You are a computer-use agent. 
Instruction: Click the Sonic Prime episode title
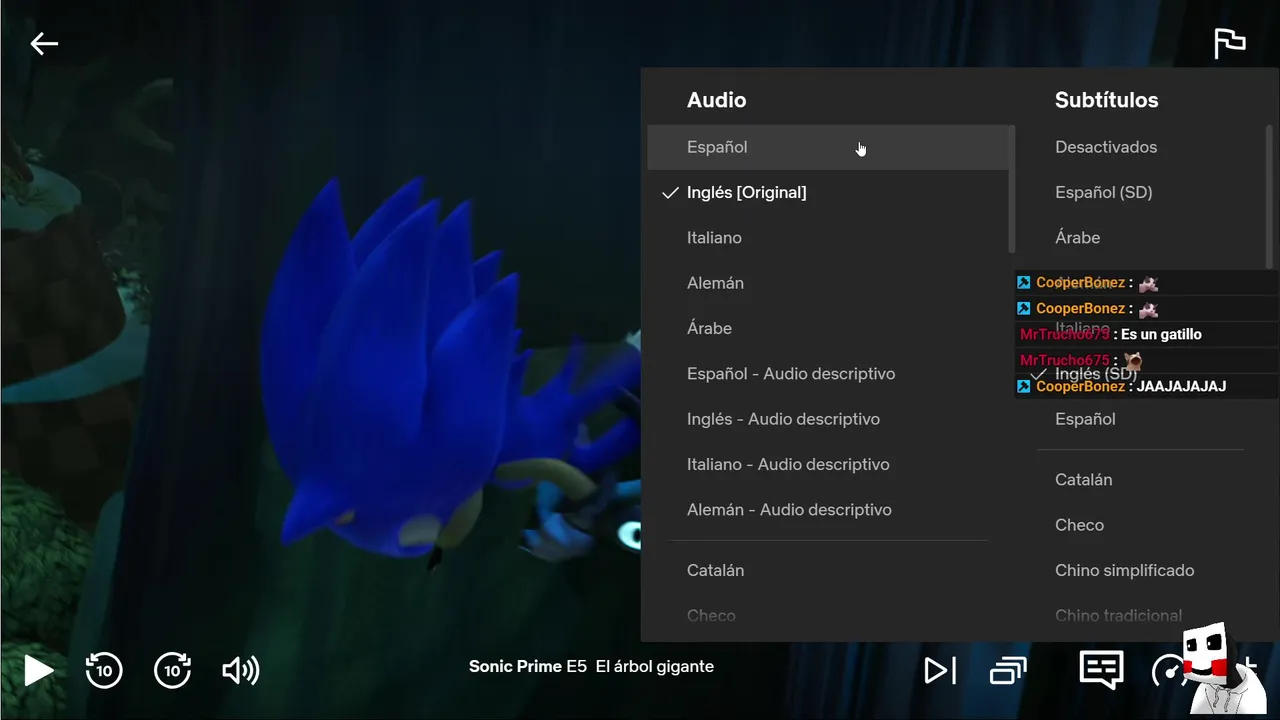point(591,667)
